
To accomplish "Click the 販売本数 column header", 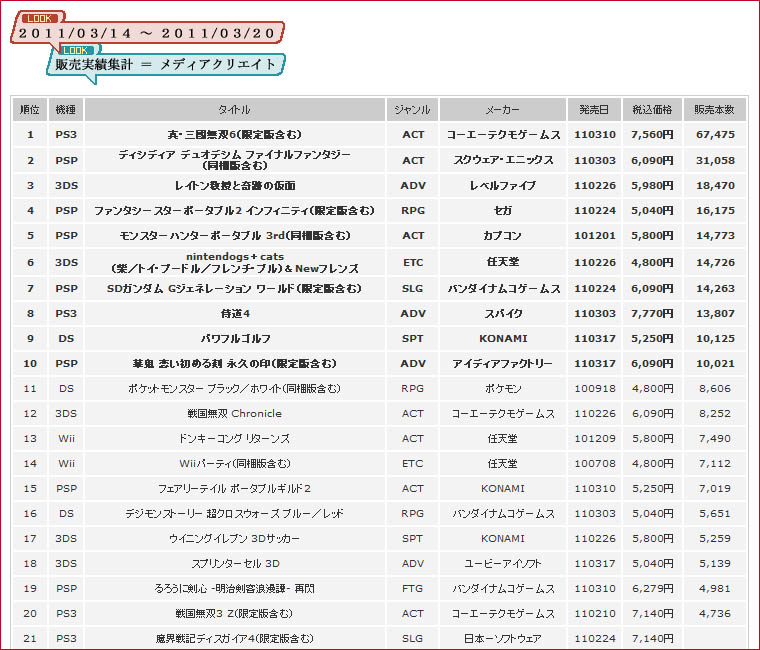I will 714,110.
